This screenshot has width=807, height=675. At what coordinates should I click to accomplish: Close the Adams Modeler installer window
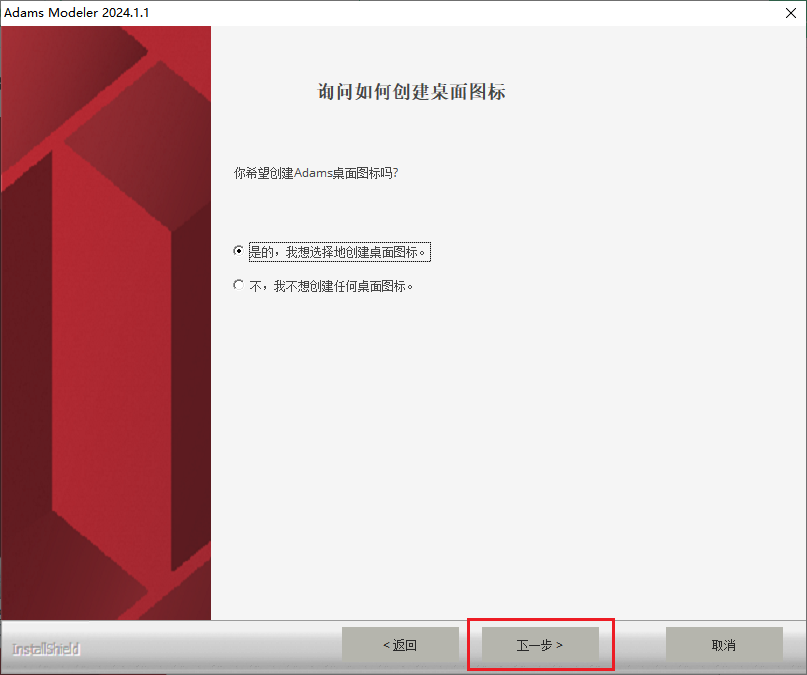[x=791, y=13]
